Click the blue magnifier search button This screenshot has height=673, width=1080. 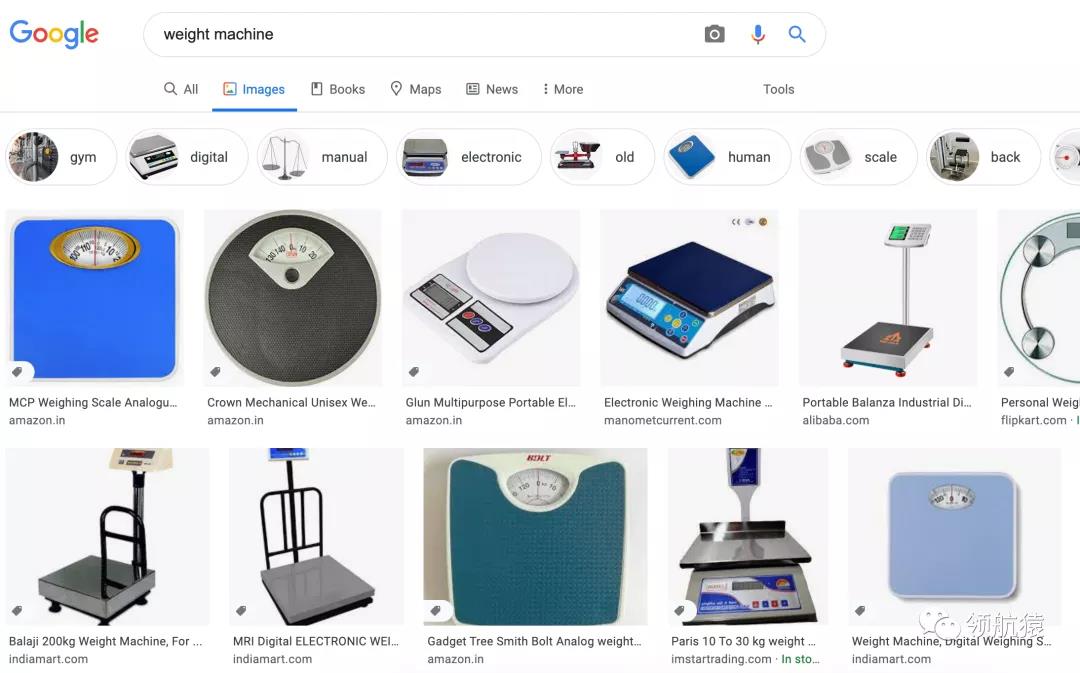(797, 34)
